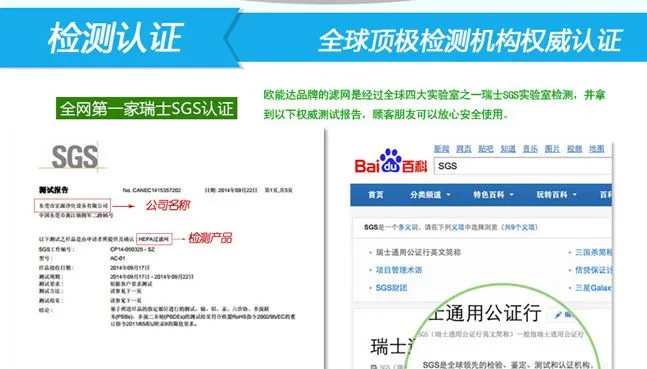This screenshot has width=647, height=369.
Task: Open the 网页 top link
Action: [463, 149]
